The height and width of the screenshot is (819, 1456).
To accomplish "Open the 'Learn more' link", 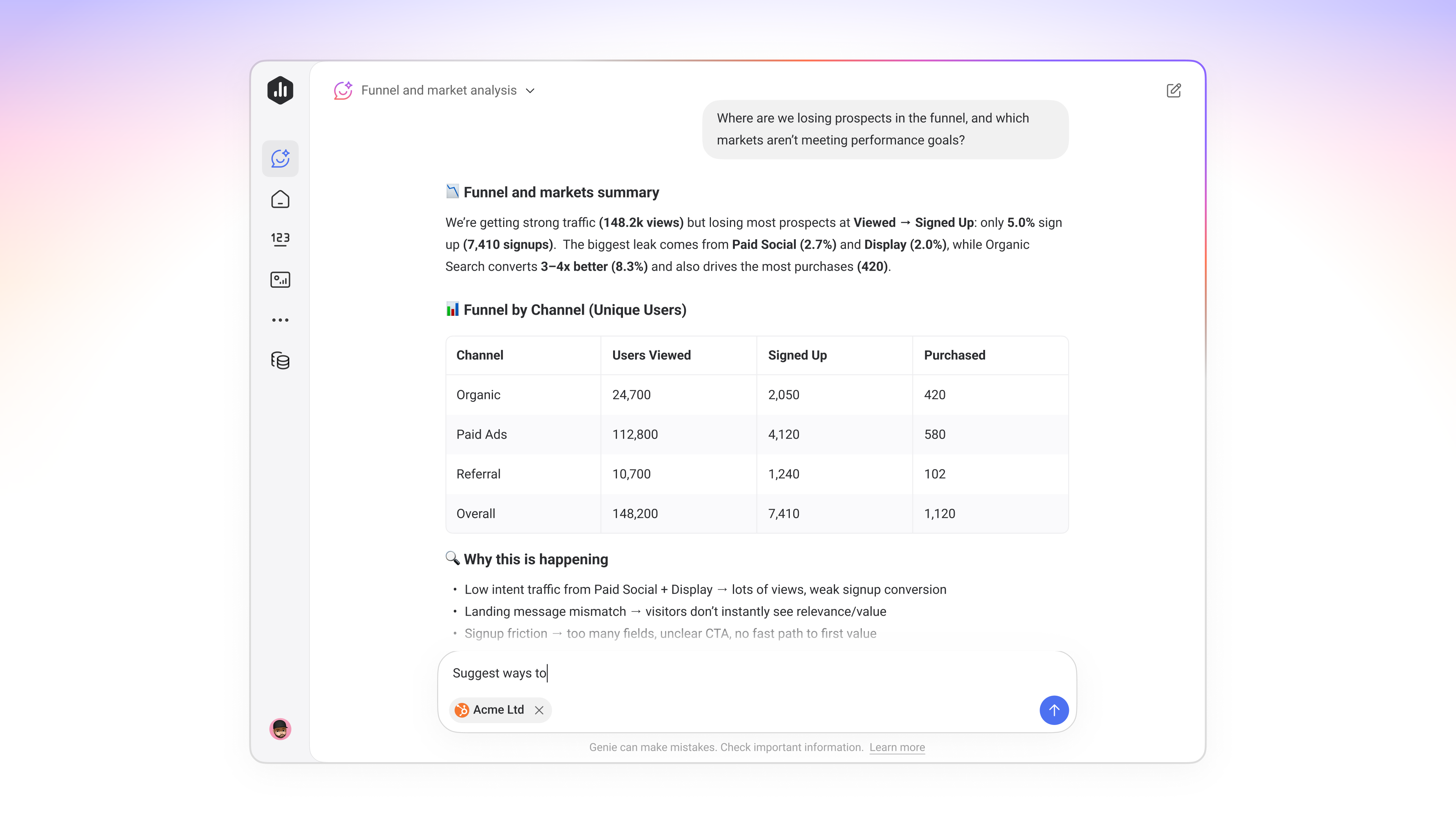I will [x=897, y=747].
